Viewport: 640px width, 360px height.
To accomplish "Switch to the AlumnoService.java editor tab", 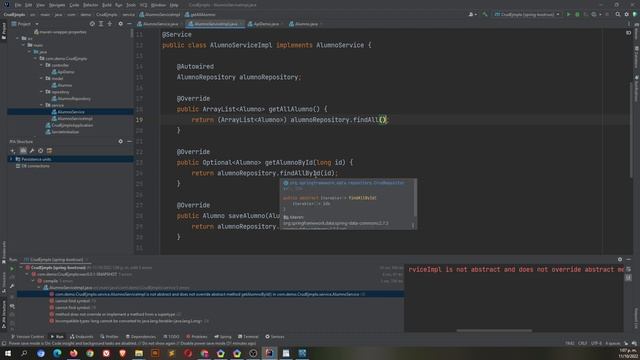I will [x=158, y=24].
